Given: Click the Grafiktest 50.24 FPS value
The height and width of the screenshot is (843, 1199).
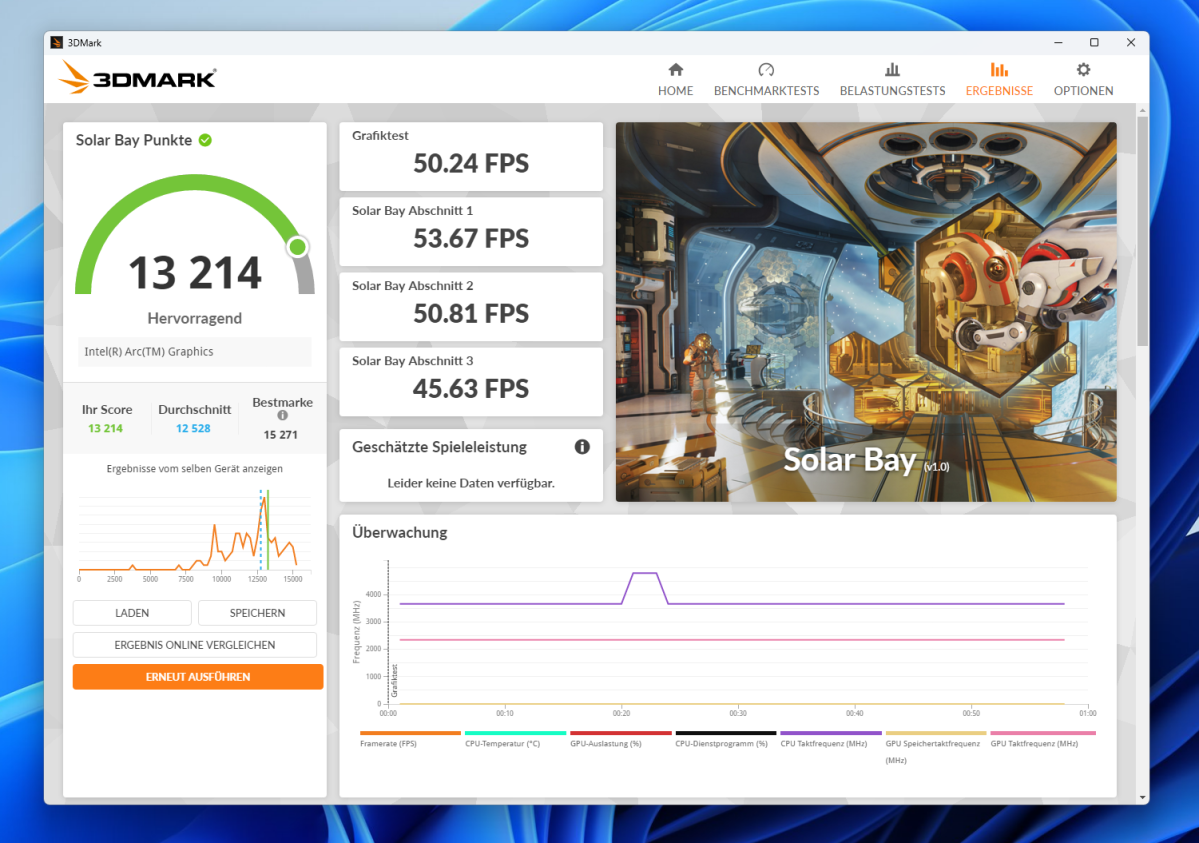Looking at the screenshot, I should point(471,163).
